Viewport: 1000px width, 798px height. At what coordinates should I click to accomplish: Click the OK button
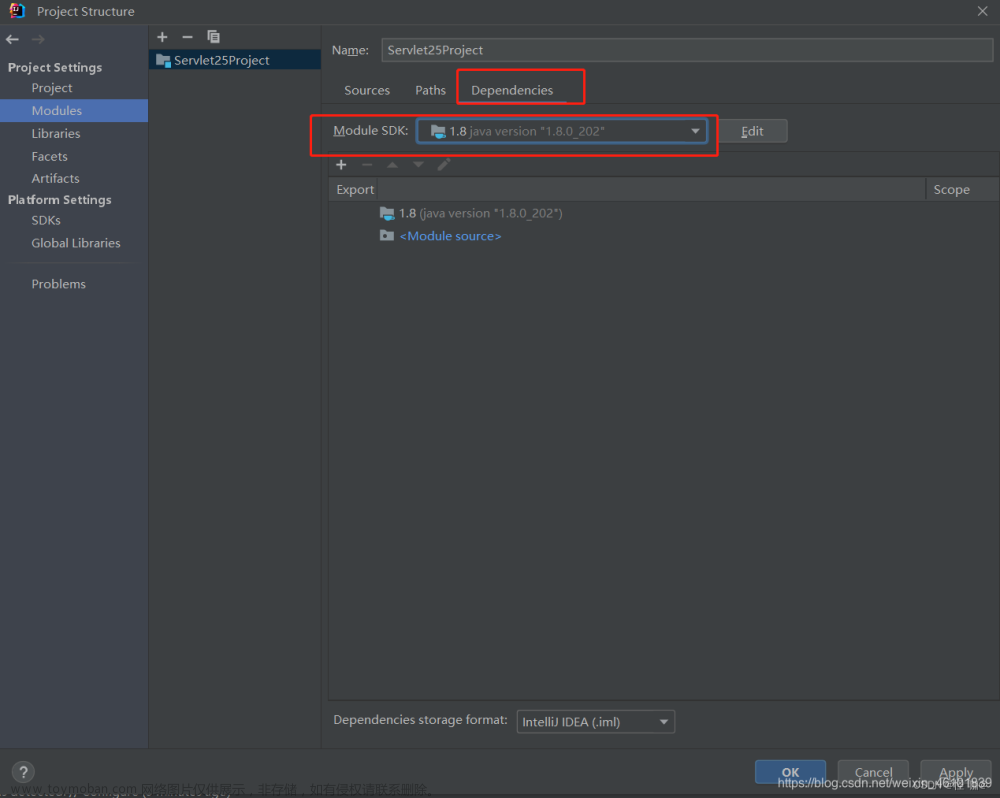(790, 772)
